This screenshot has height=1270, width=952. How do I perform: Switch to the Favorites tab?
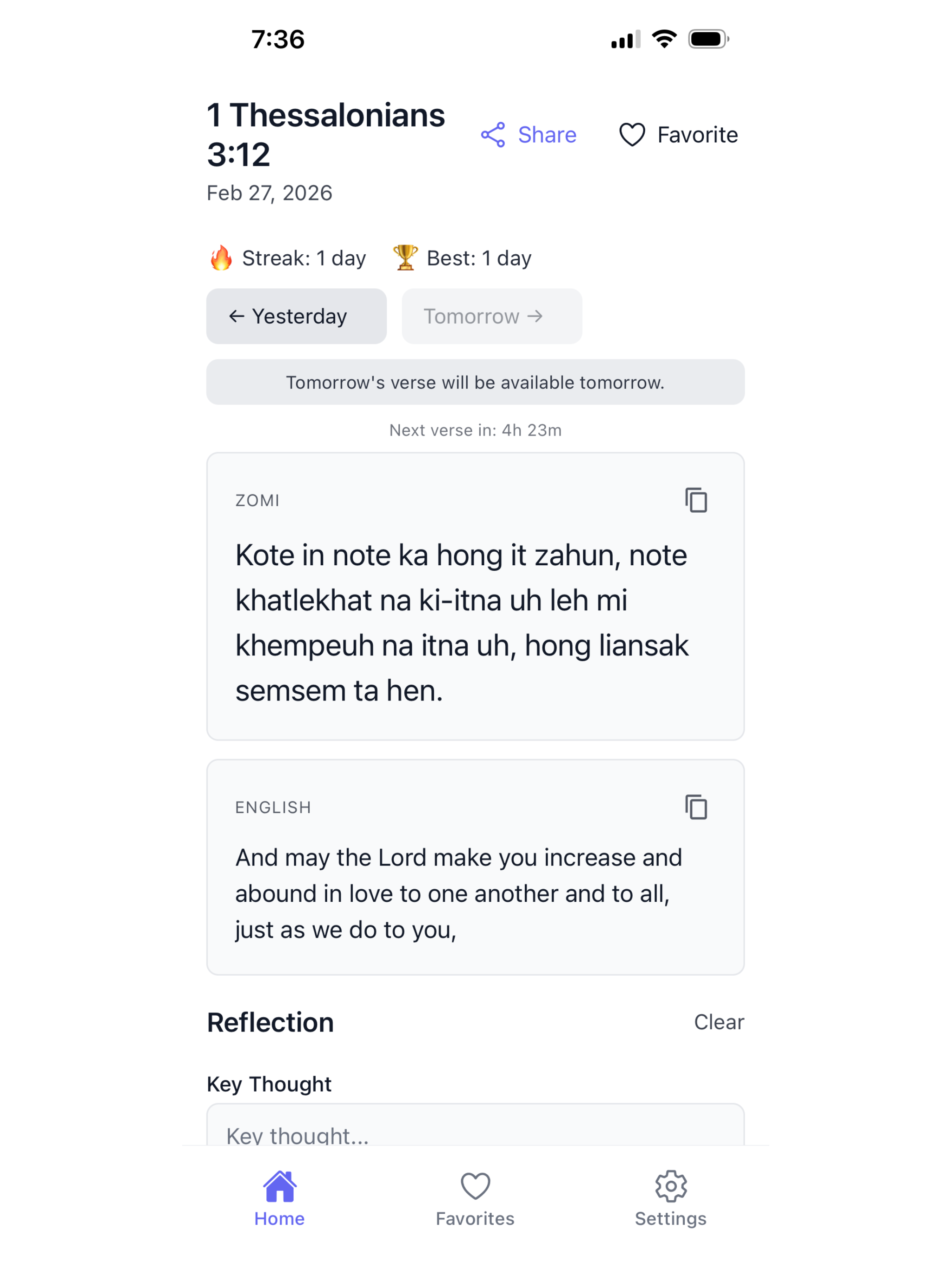(476, 1199)
